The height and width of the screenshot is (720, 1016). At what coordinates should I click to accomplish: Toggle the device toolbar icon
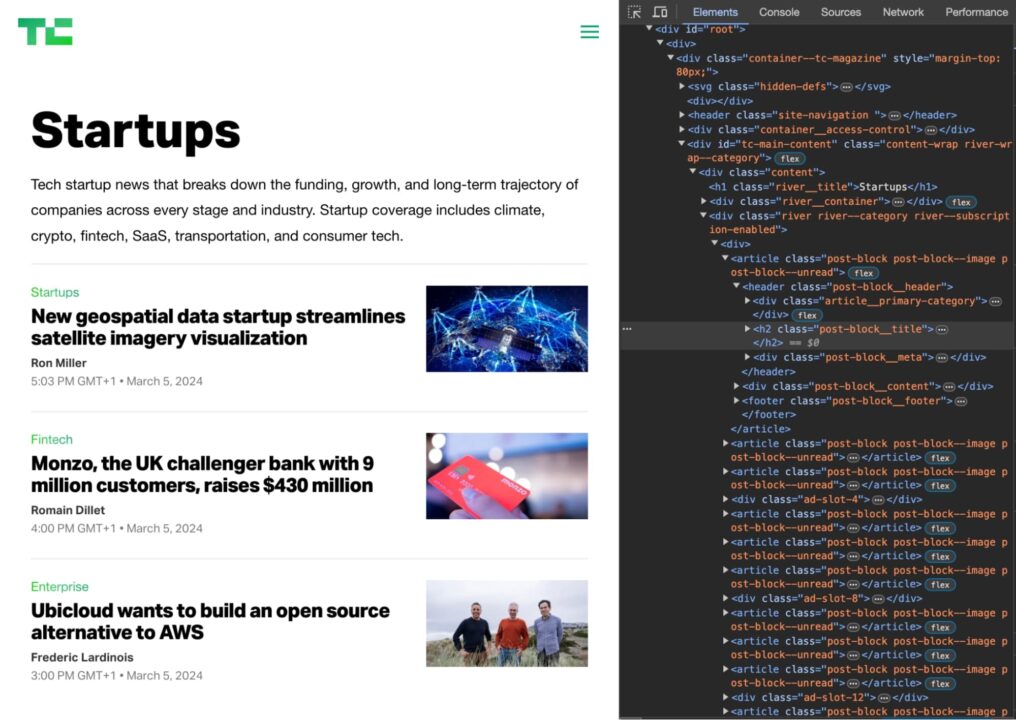tap(660, 12)
